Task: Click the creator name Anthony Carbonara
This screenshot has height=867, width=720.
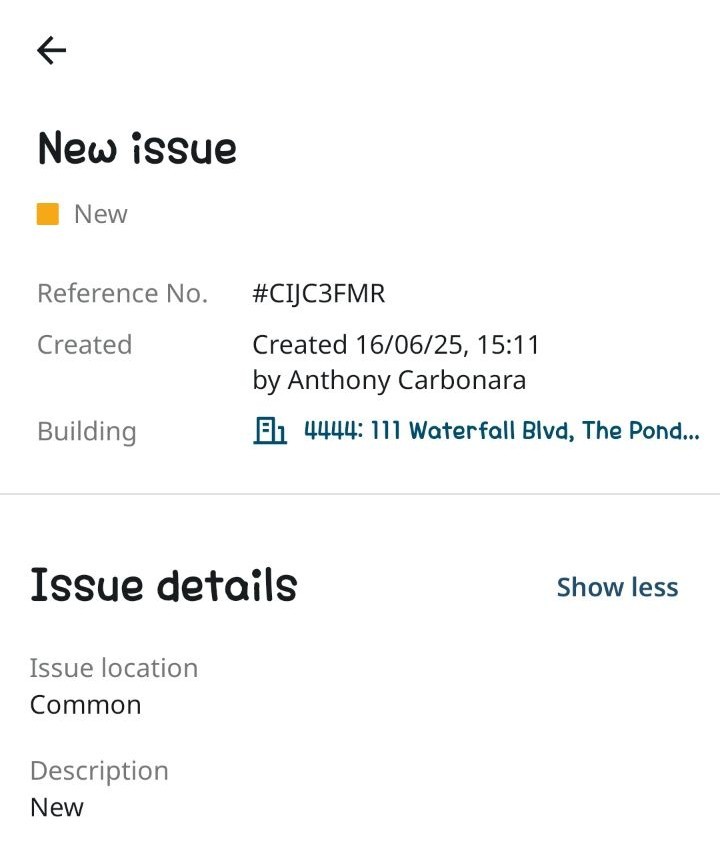Action: [407, 380]
